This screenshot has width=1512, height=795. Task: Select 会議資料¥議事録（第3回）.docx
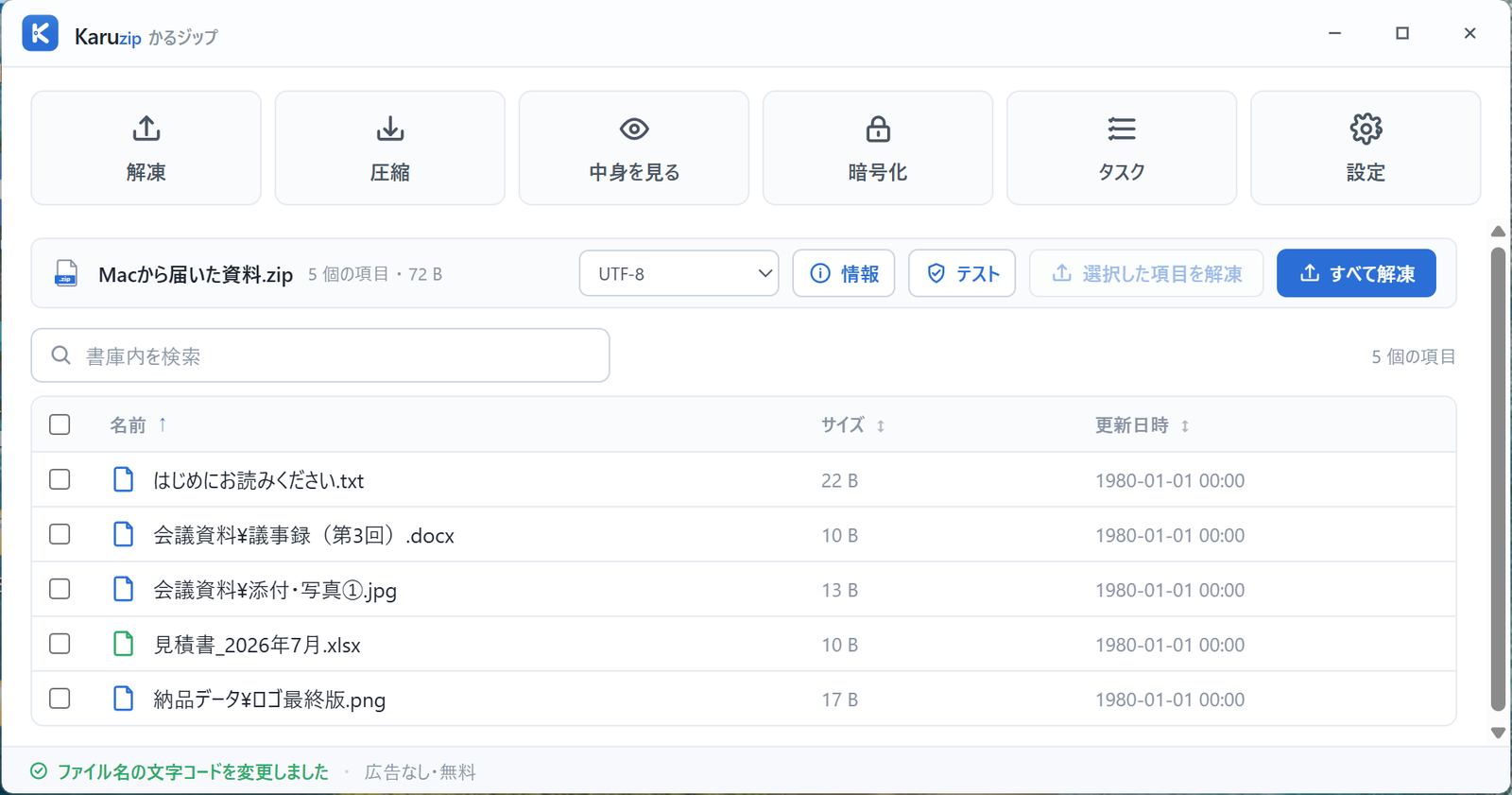(303, 535)
